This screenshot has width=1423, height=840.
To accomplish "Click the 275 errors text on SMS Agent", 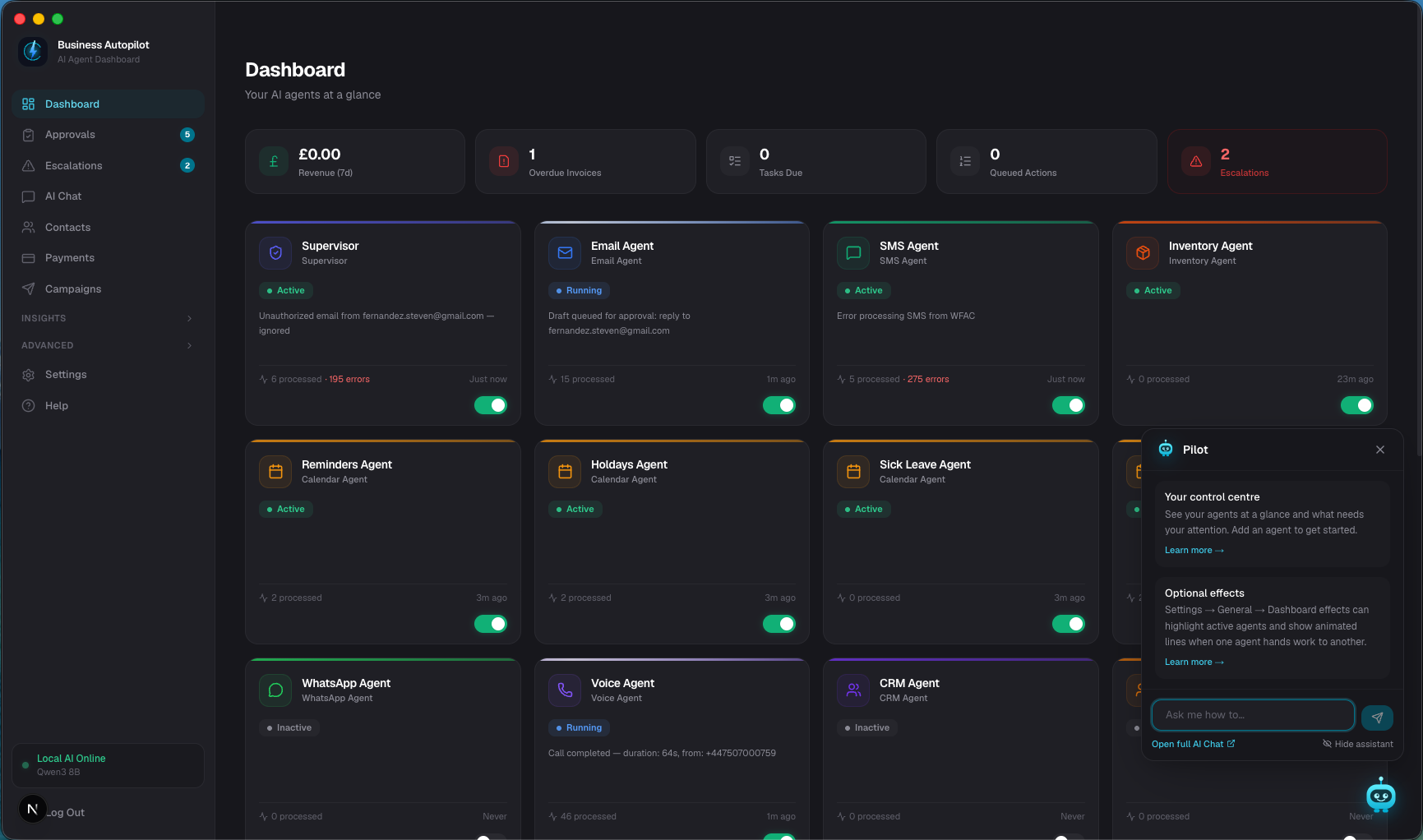I will [928, 380].
